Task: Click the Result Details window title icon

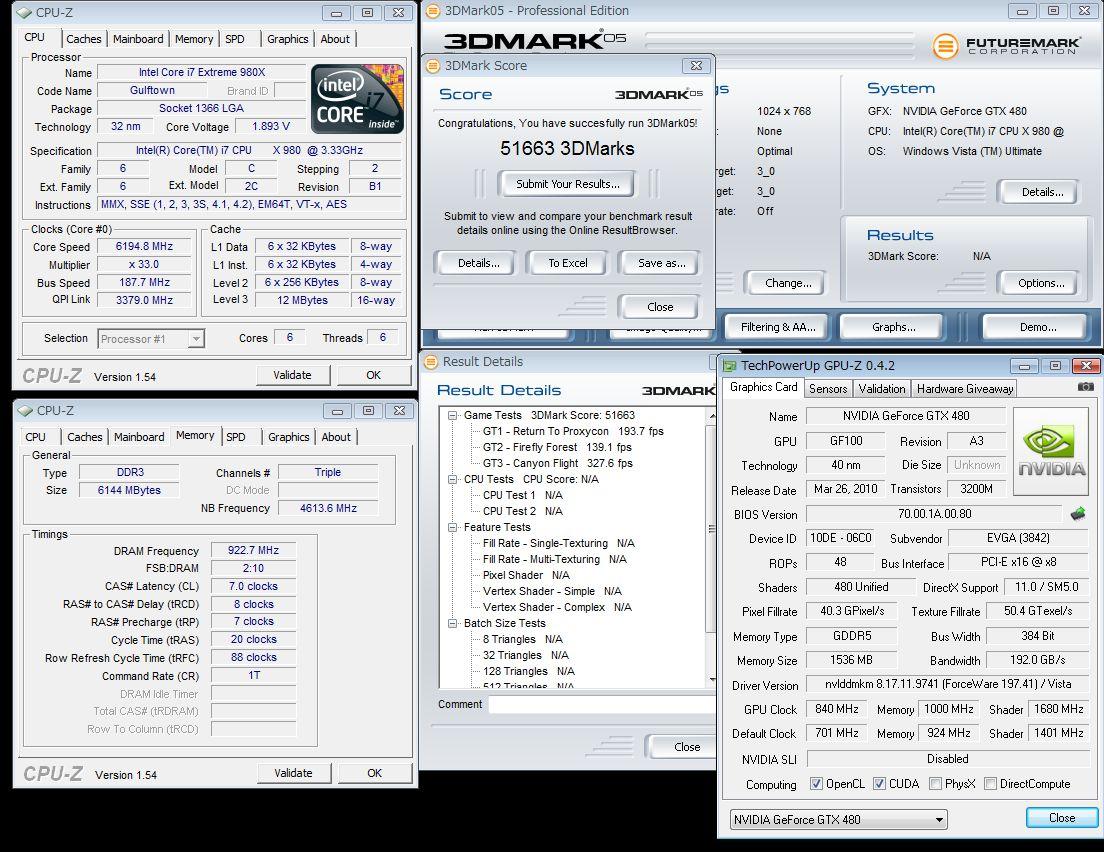Action: [x=431, y=362]
